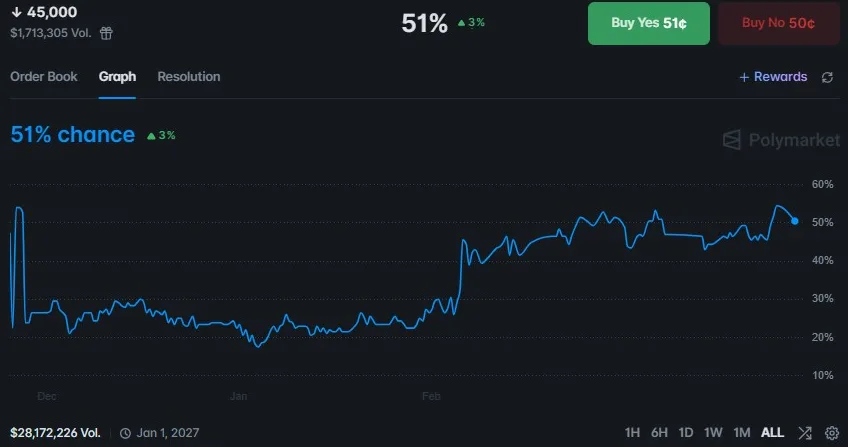Image resolution: width=848 pixels, height=447 pixels.
Task: Set the chart range to 6H
Action: click(x=659, y=433)
